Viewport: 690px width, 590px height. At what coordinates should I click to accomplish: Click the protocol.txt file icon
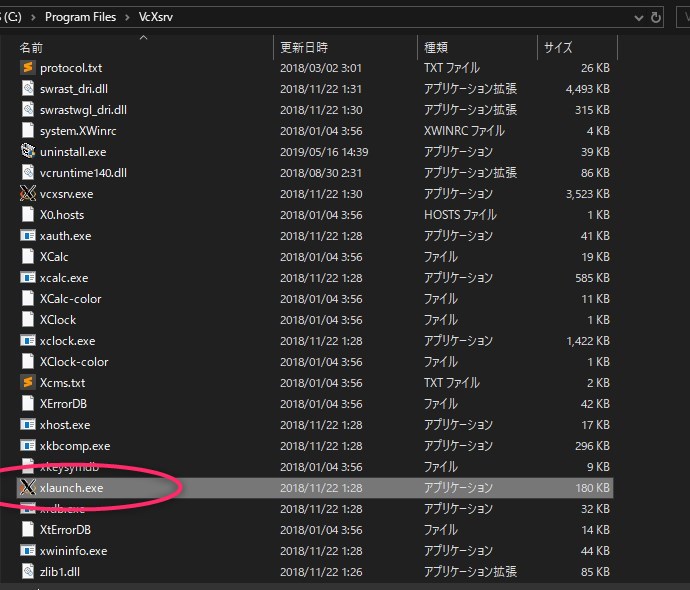click(28, 68)
